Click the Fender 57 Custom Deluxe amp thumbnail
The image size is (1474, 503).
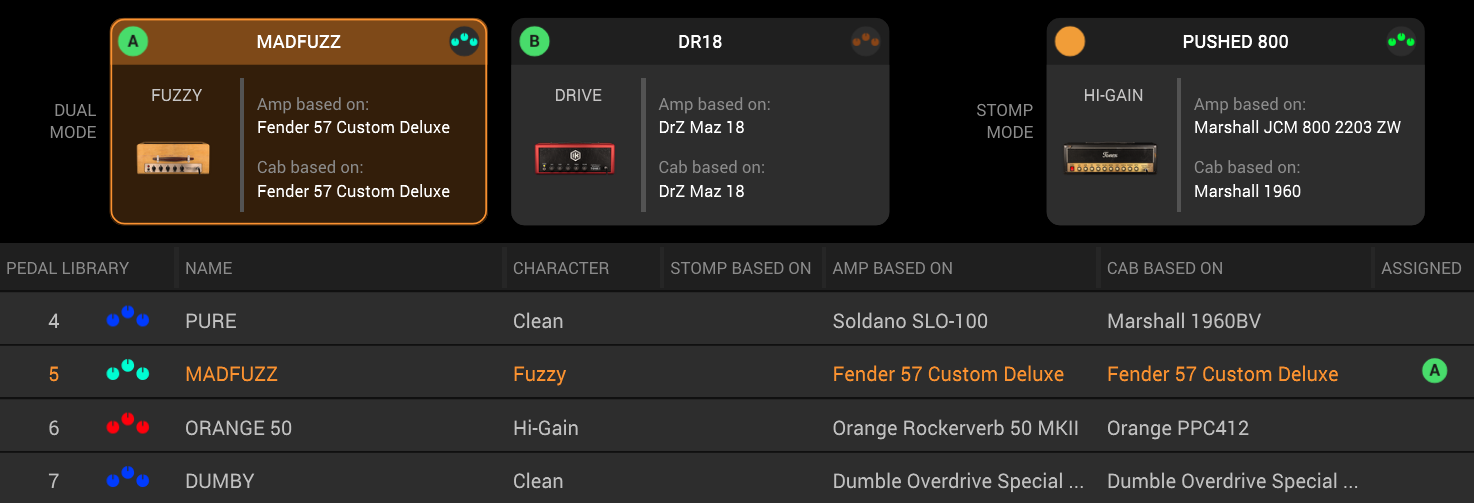coord(173,158)
